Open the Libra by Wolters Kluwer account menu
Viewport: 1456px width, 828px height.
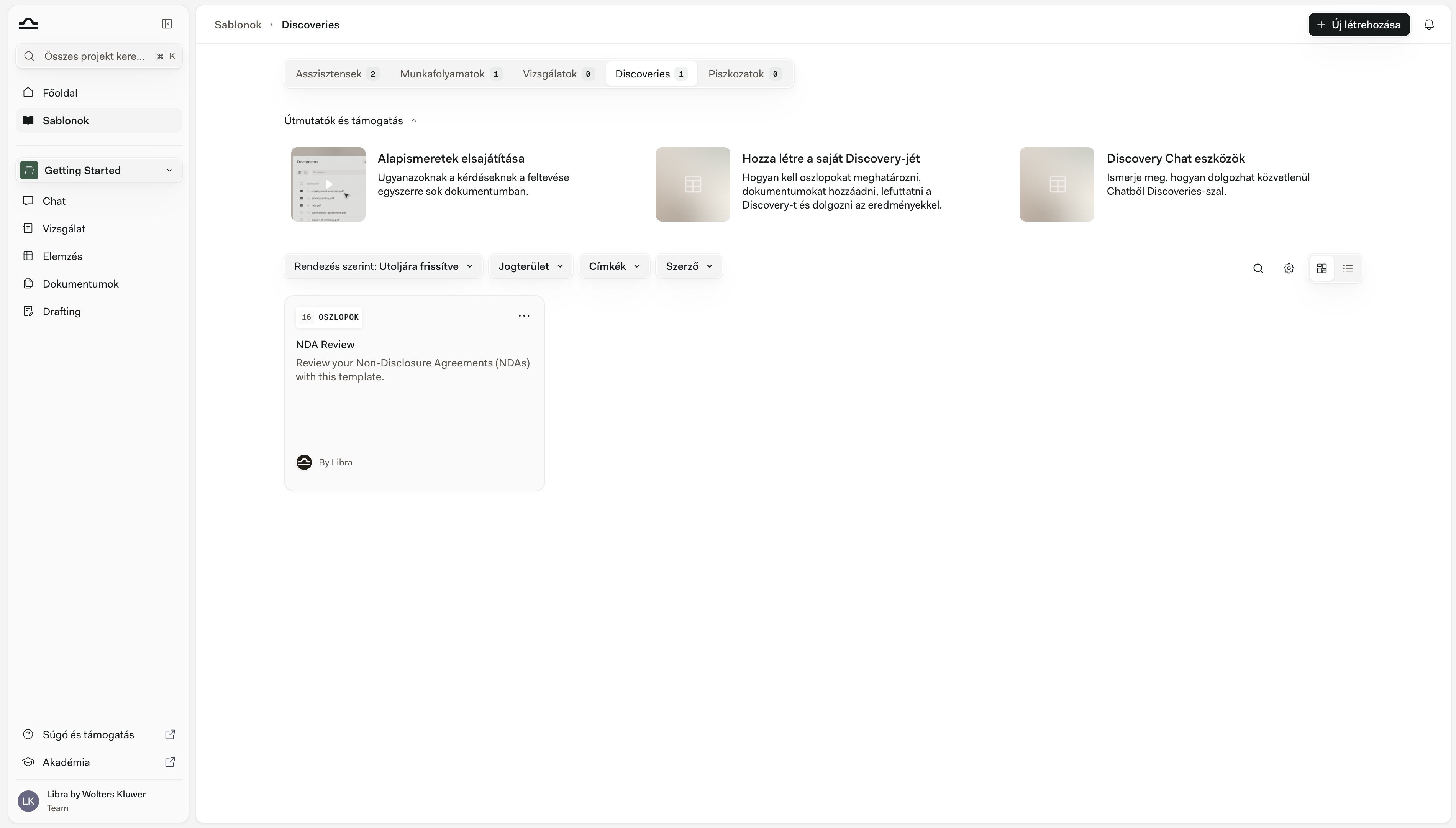(x=99, y=801)
